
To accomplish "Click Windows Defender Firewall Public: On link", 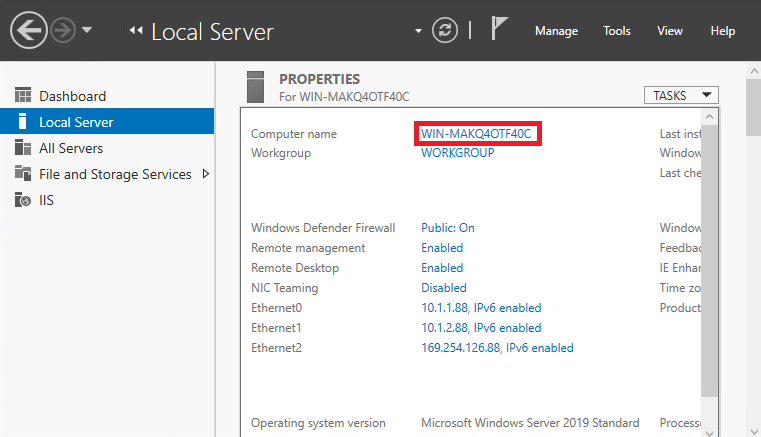I will (x=447, y=228).
